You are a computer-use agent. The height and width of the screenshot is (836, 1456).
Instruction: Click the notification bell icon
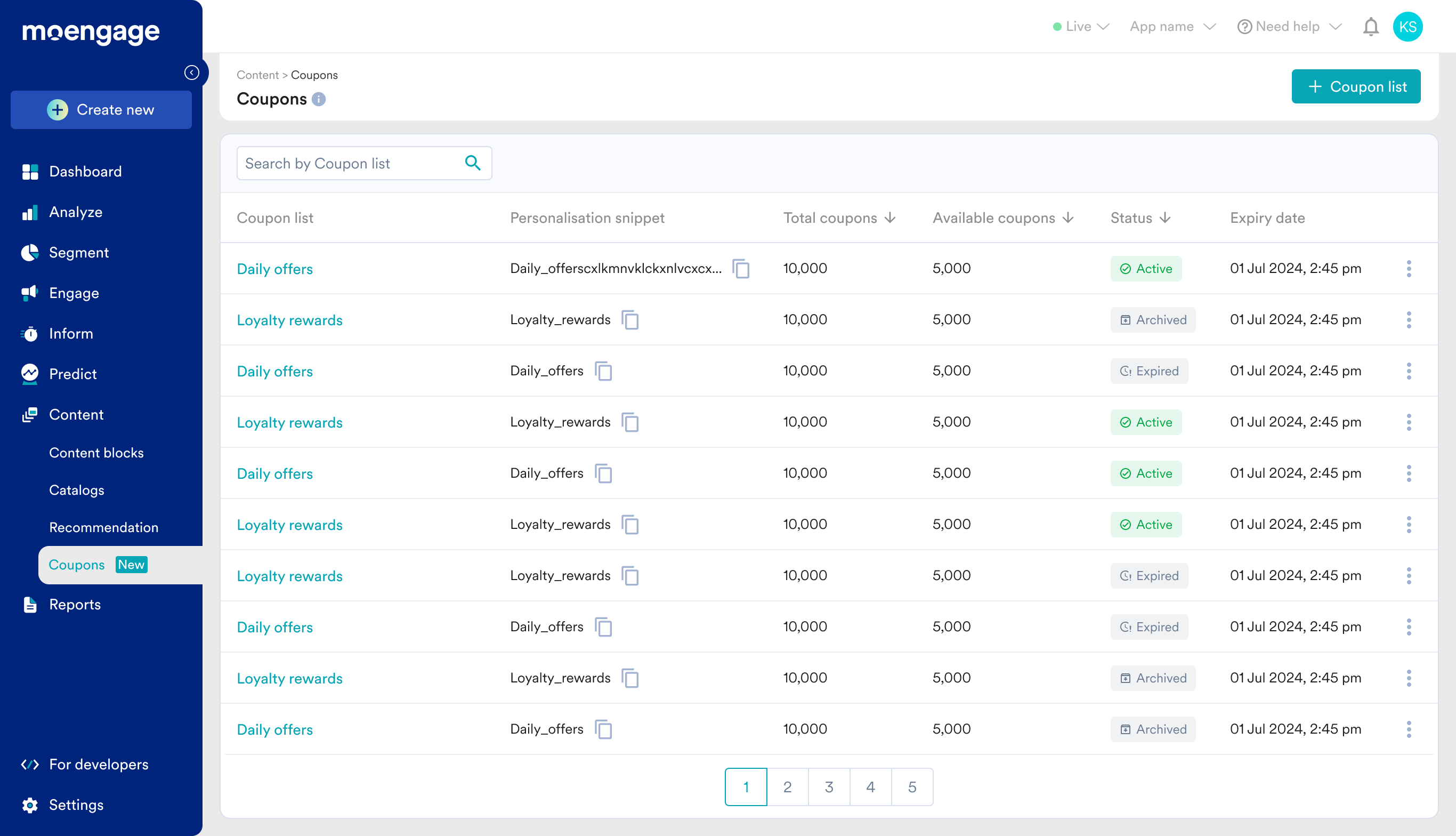pyautogui.click(x=1371, y=27)
